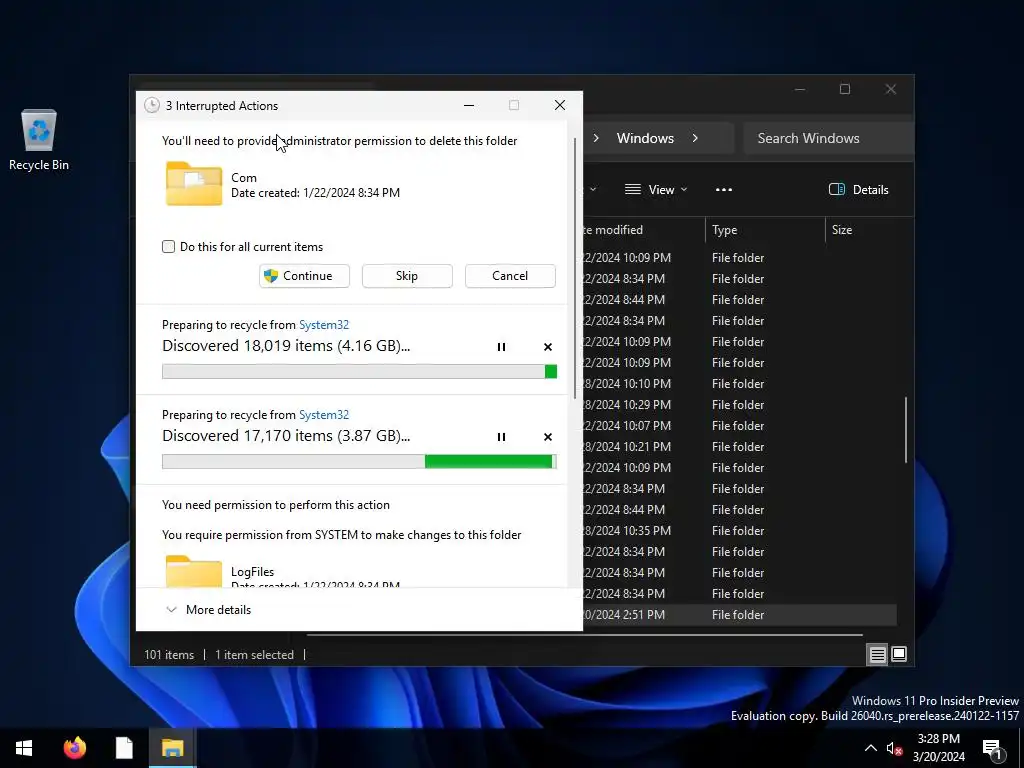Maximize the File Explorer window
This screenshot has height=768, width=1024.
click(x=845, y=89)
